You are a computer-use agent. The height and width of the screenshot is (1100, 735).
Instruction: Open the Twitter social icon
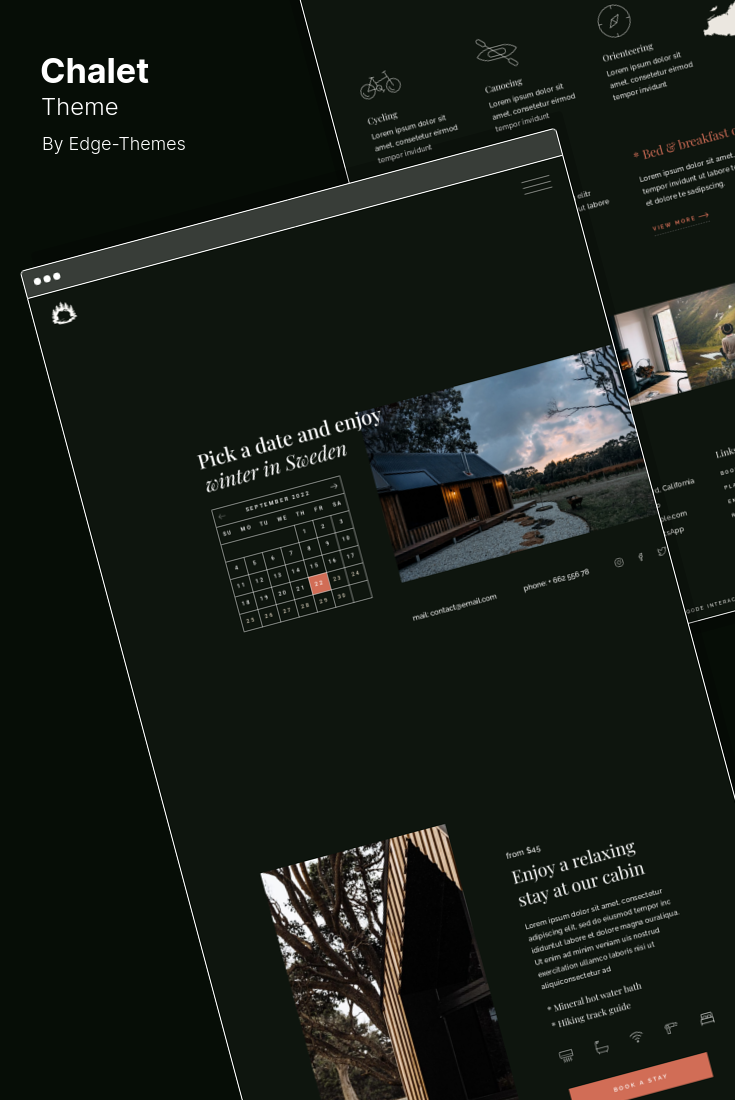pyautogui.click(x=661, y=551)
